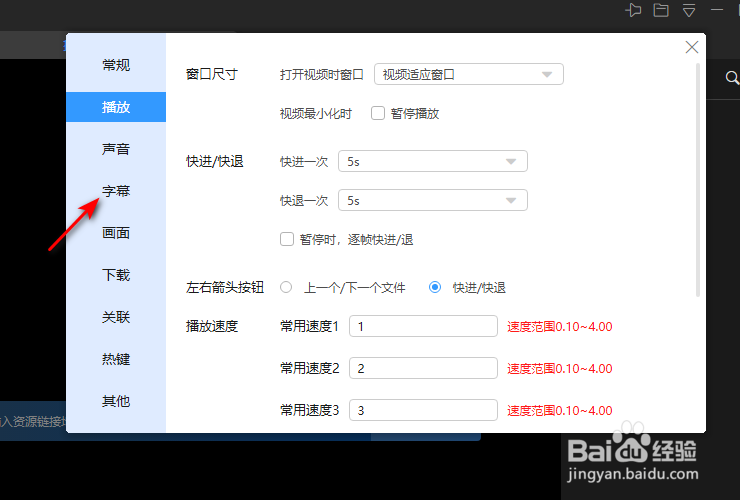This screenshot has height=500, width=740.
Task: Click the 常用速度3 input field
Action: coord(423,410)
